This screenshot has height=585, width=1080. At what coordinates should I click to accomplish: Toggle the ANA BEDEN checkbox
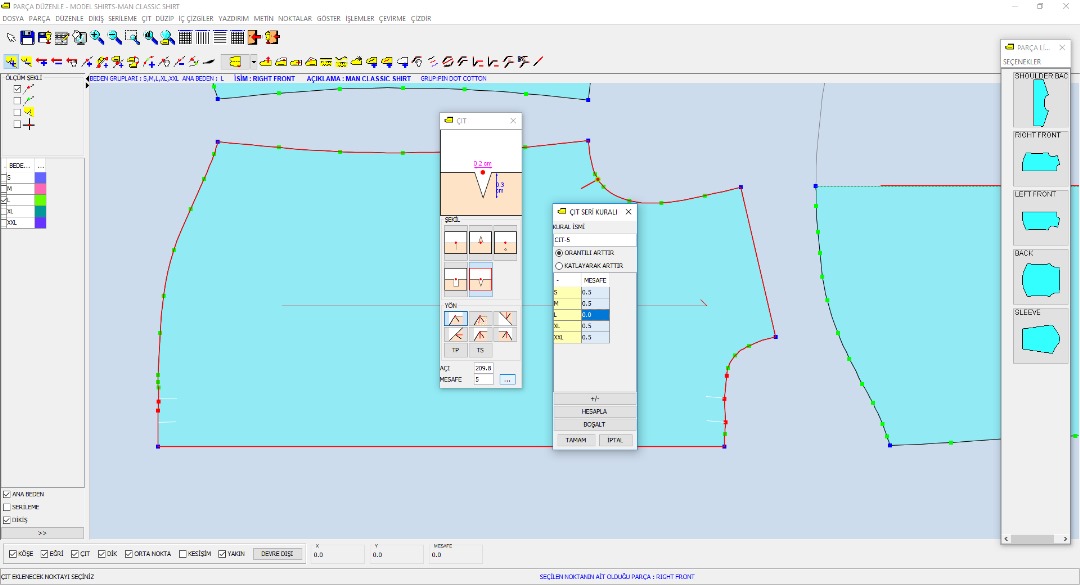pyautogui.click(x=7, y=494)
